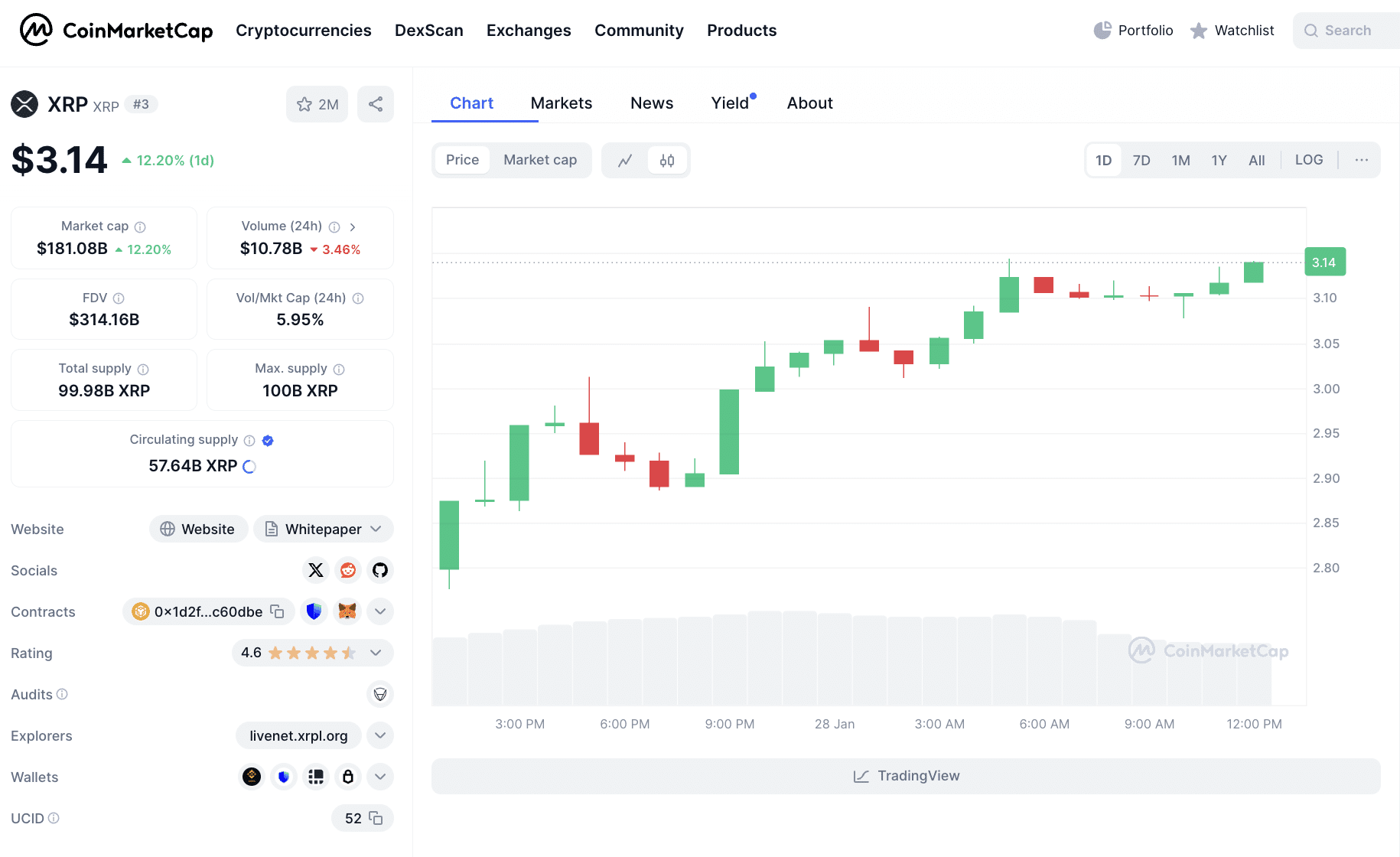Image resolution: width=1400 pixels, height=857 pixels.
Task: Click the blue shield icon in Wallets row
Action: coord(284,777)
